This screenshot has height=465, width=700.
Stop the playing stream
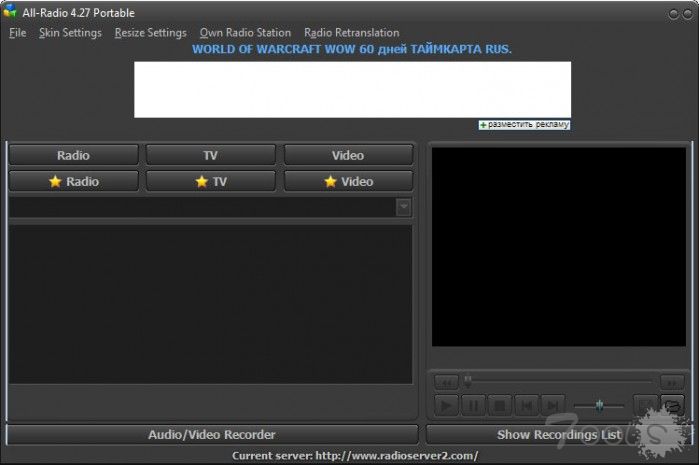(500, 405)
